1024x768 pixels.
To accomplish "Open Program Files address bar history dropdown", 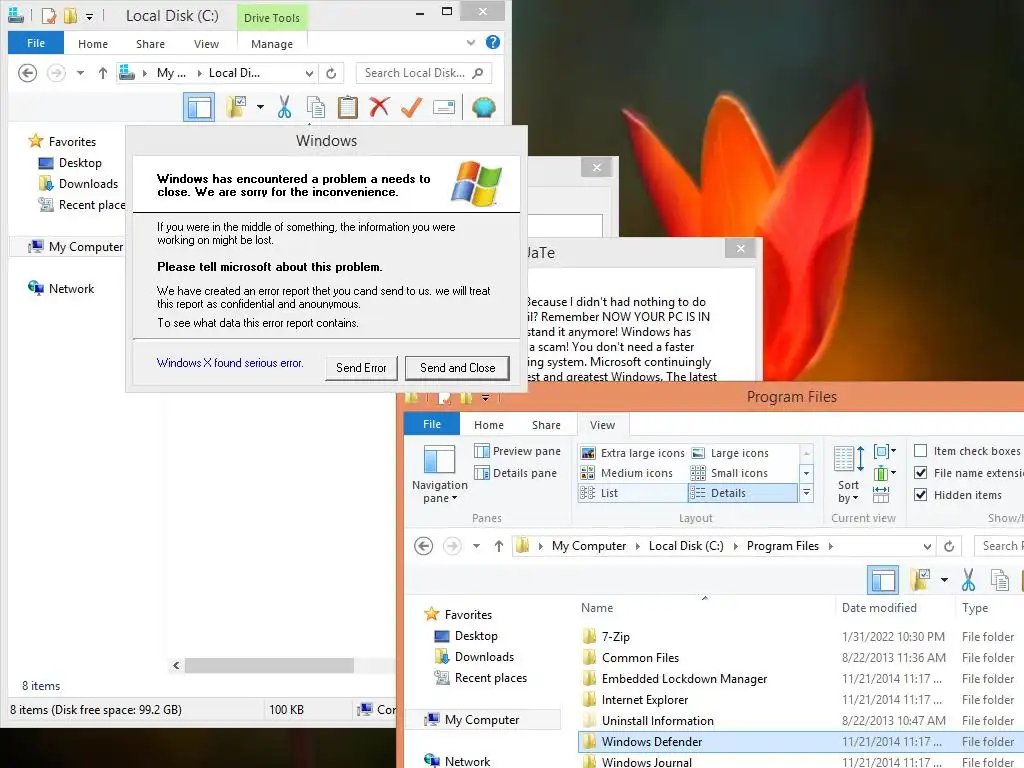I will 927,546.
